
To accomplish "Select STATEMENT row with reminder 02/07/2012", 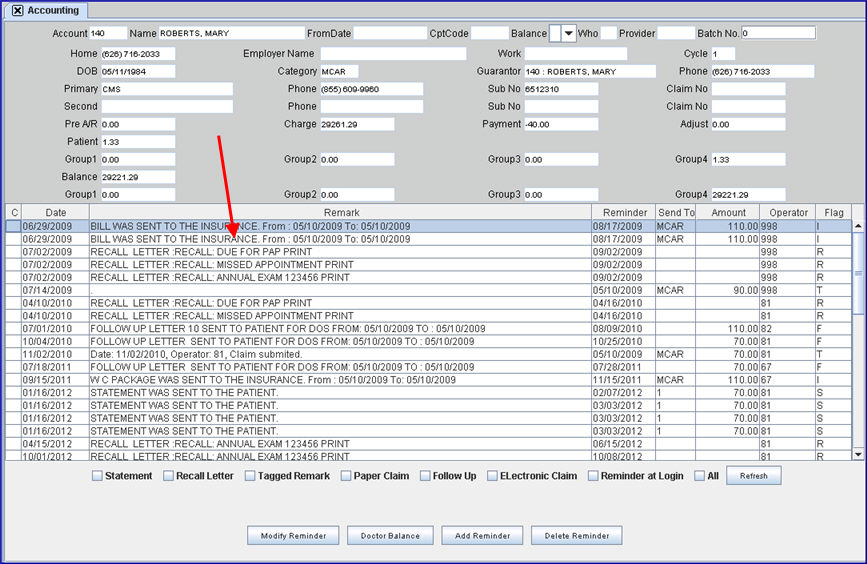I will pos(429,393).
